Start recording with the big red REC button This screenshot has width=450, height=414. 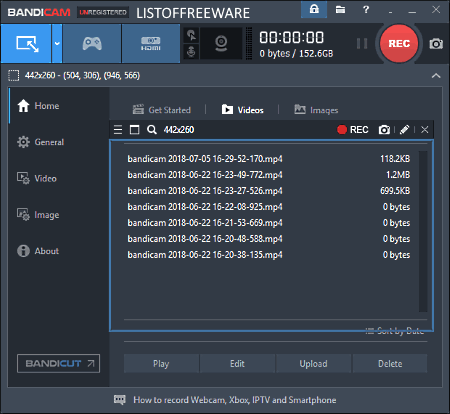[399, 43]
